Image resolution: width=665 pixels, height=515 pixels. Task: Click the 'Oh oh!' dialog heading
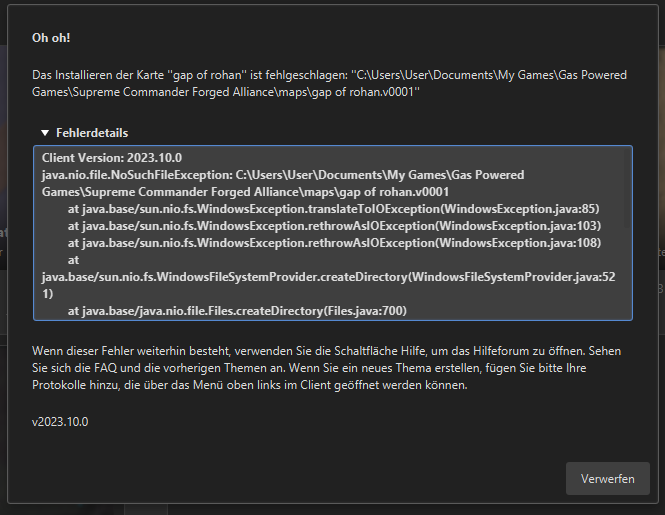(x=51, y=38)
